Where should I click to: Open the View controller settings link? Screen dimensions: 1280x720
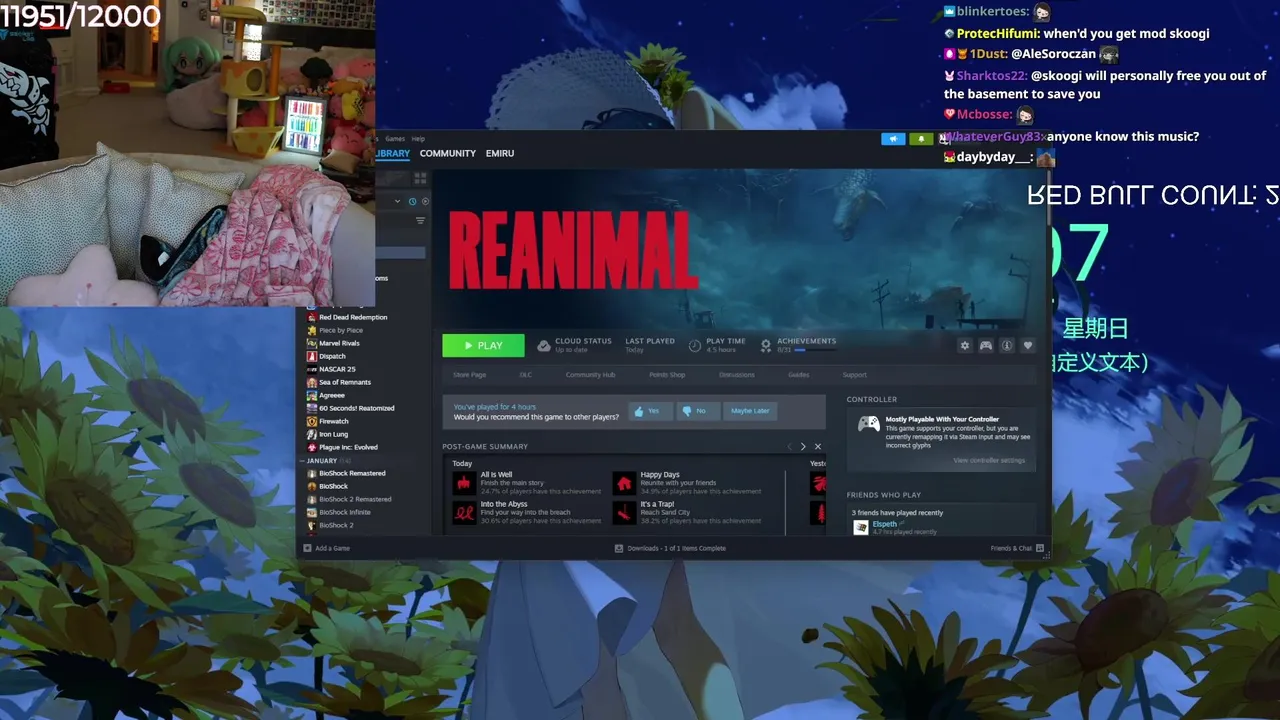click(x=989, y=460)
